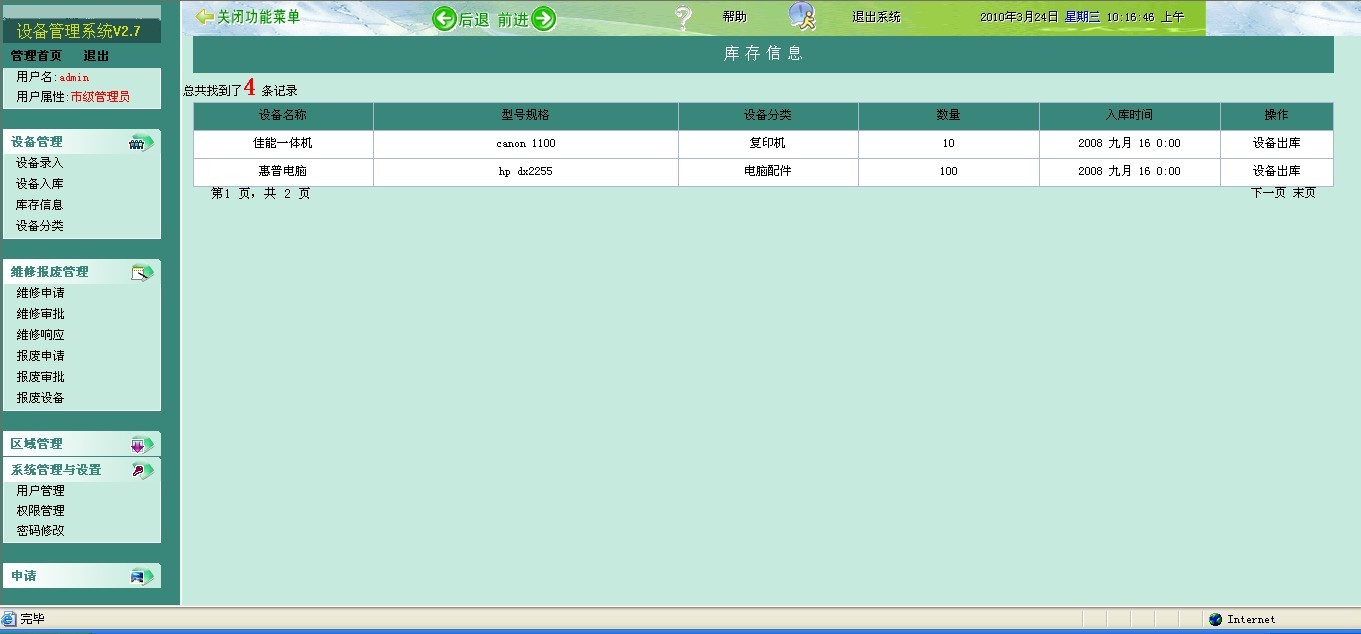Click 设备出库 for 惠普电脑 row
1361x634 pixels.
click(x=1276, y=172)
